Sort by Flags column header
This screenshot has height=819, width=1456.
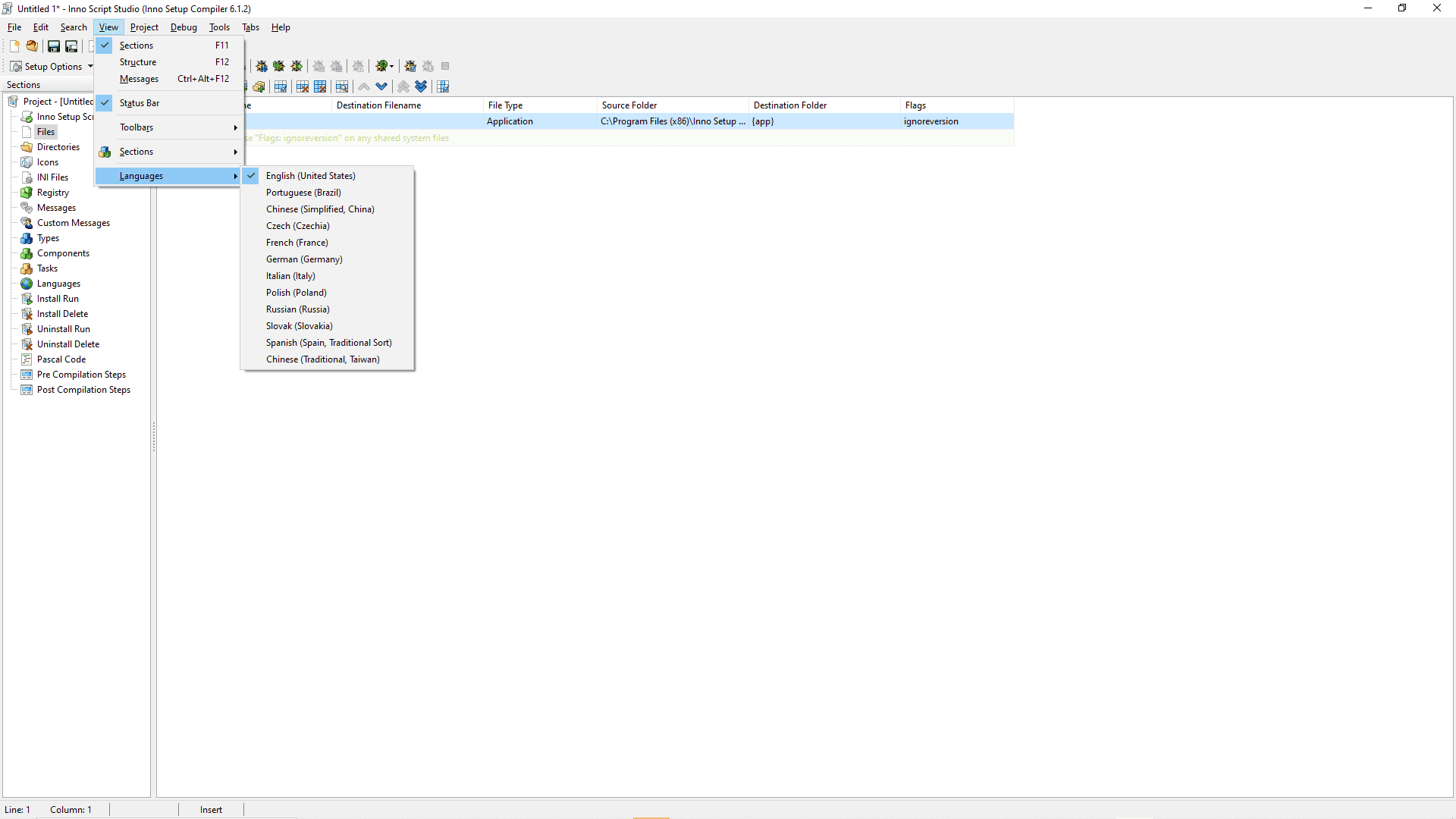[x=958, y=105]
